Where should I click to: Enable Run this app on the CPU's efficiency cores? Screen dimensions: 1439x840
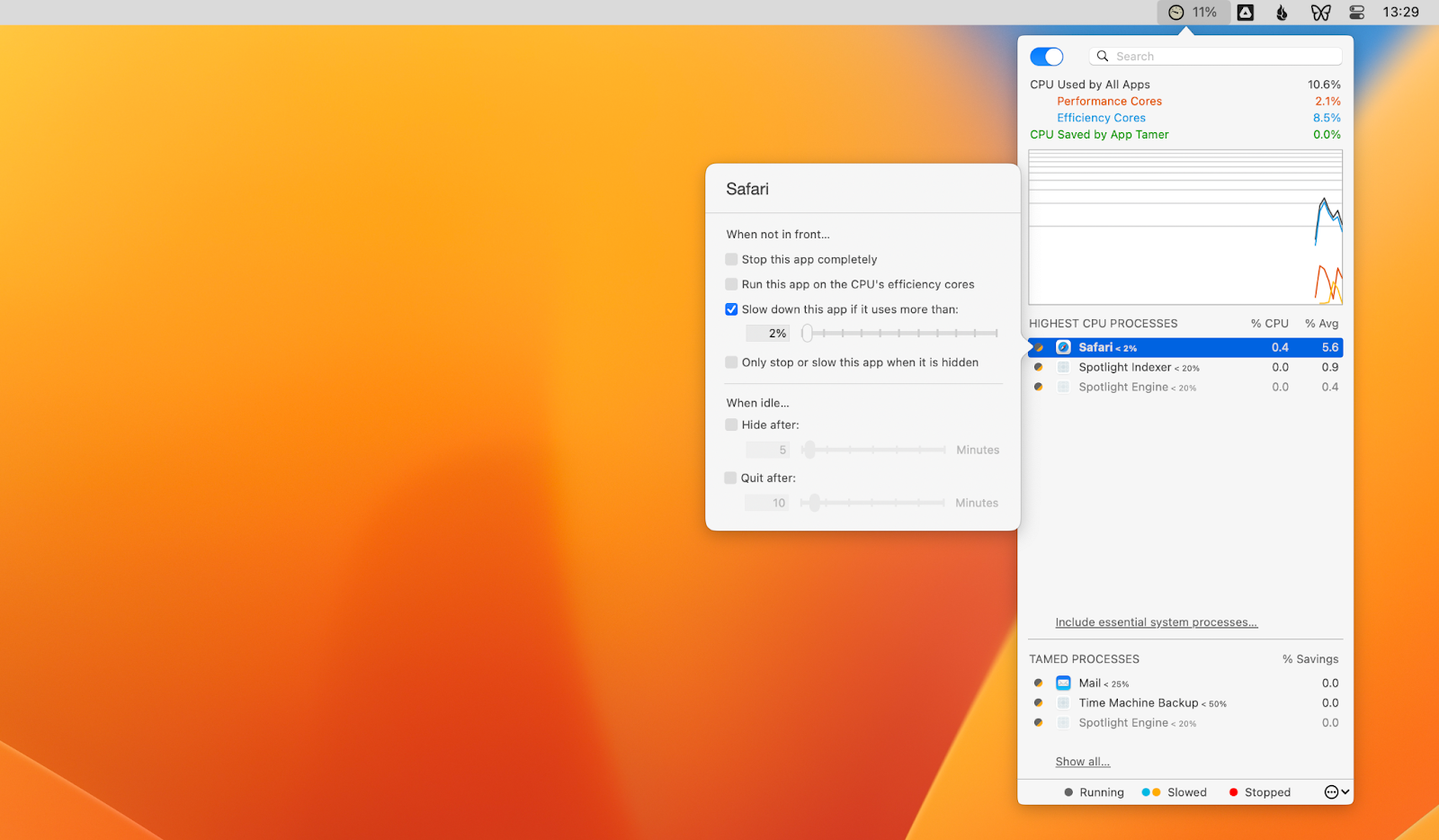(x=731, y=284)
